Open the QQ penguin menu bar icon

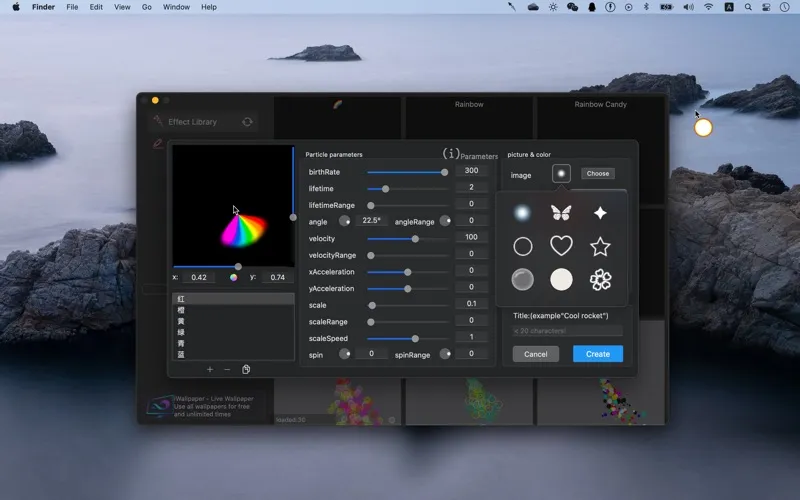click(592, 7)
